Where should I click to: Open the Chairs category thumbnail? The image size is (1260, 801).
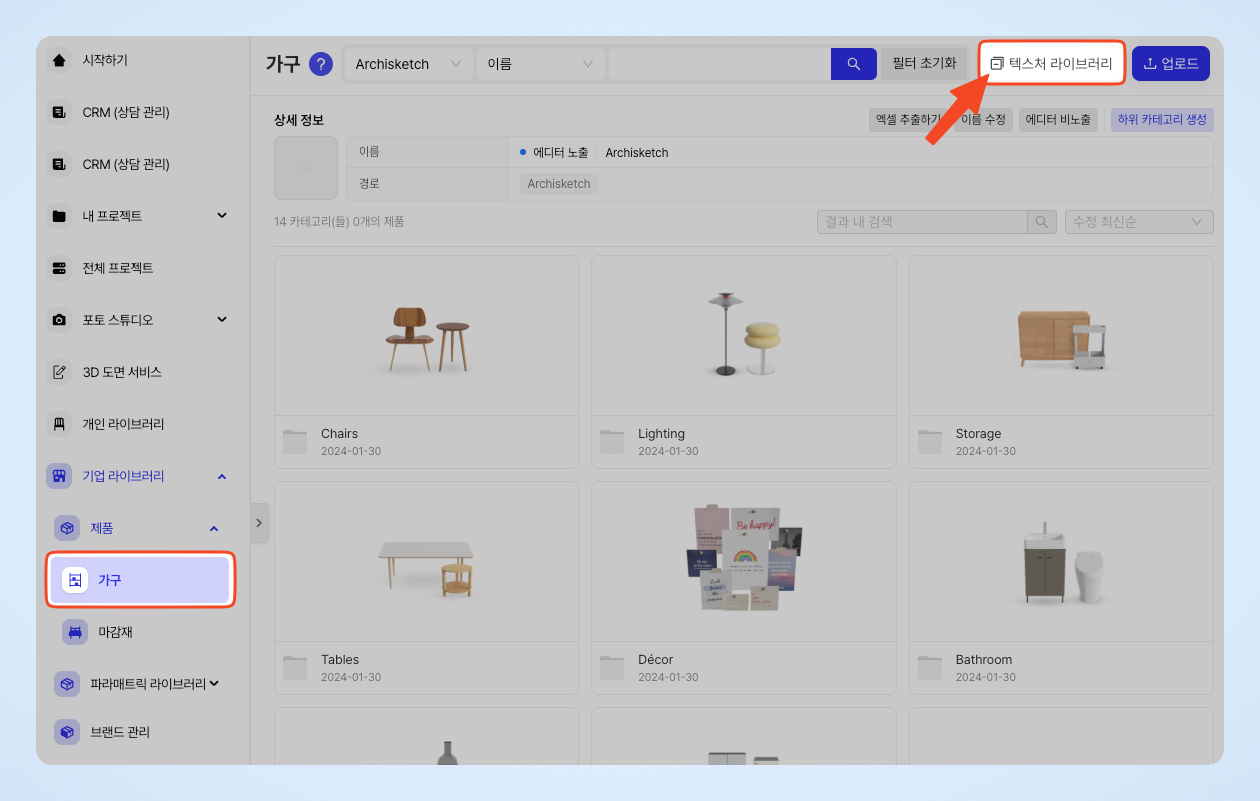427,336
